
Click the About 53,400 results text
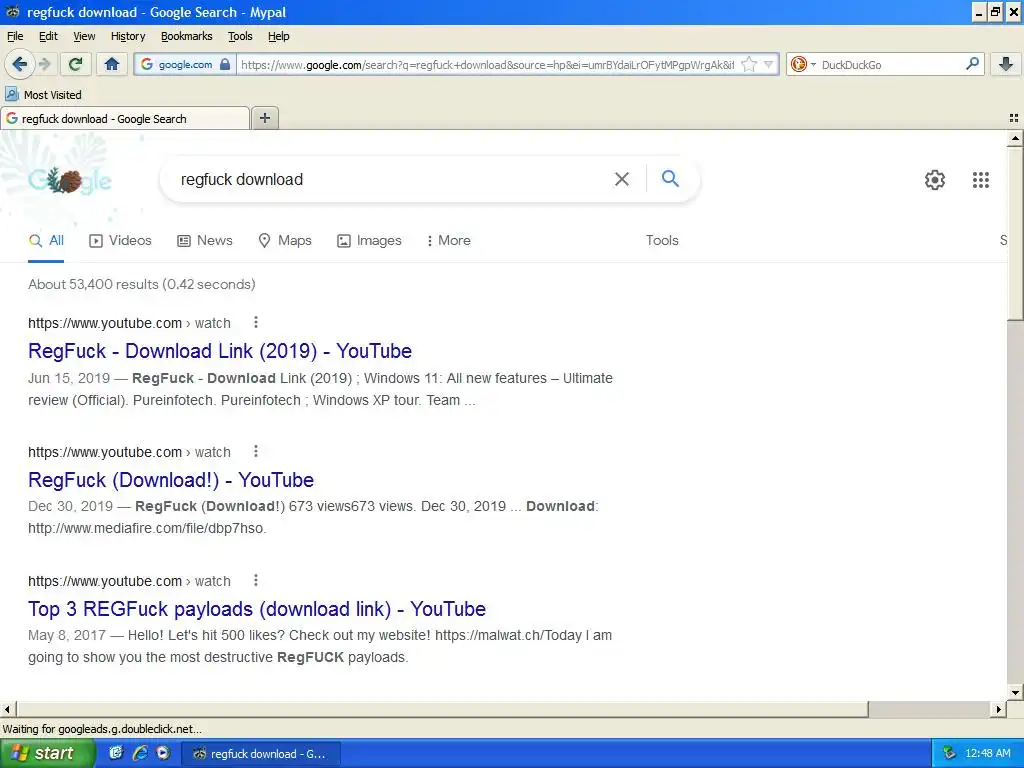click(x=142, y=284)
